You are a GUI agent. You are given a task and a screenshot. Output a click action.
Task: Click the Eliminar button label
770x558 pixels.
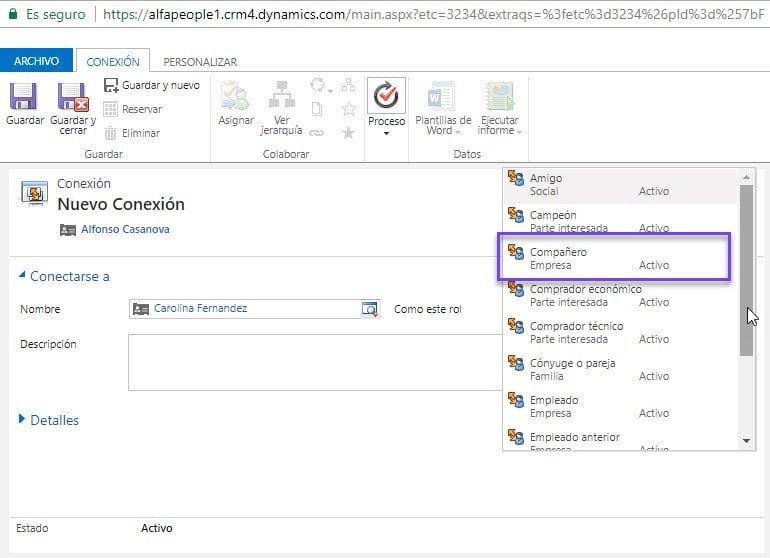140,133
